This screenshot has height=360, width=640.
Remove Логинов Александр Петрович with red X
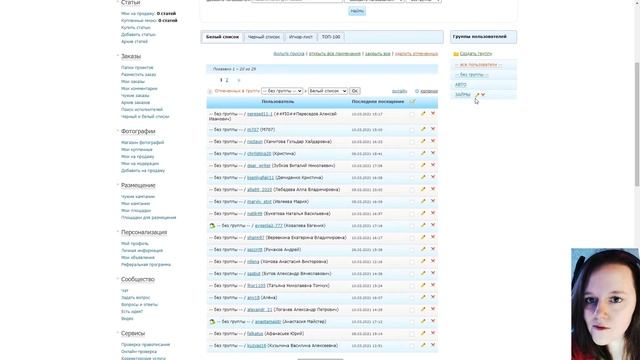[433, 309]
